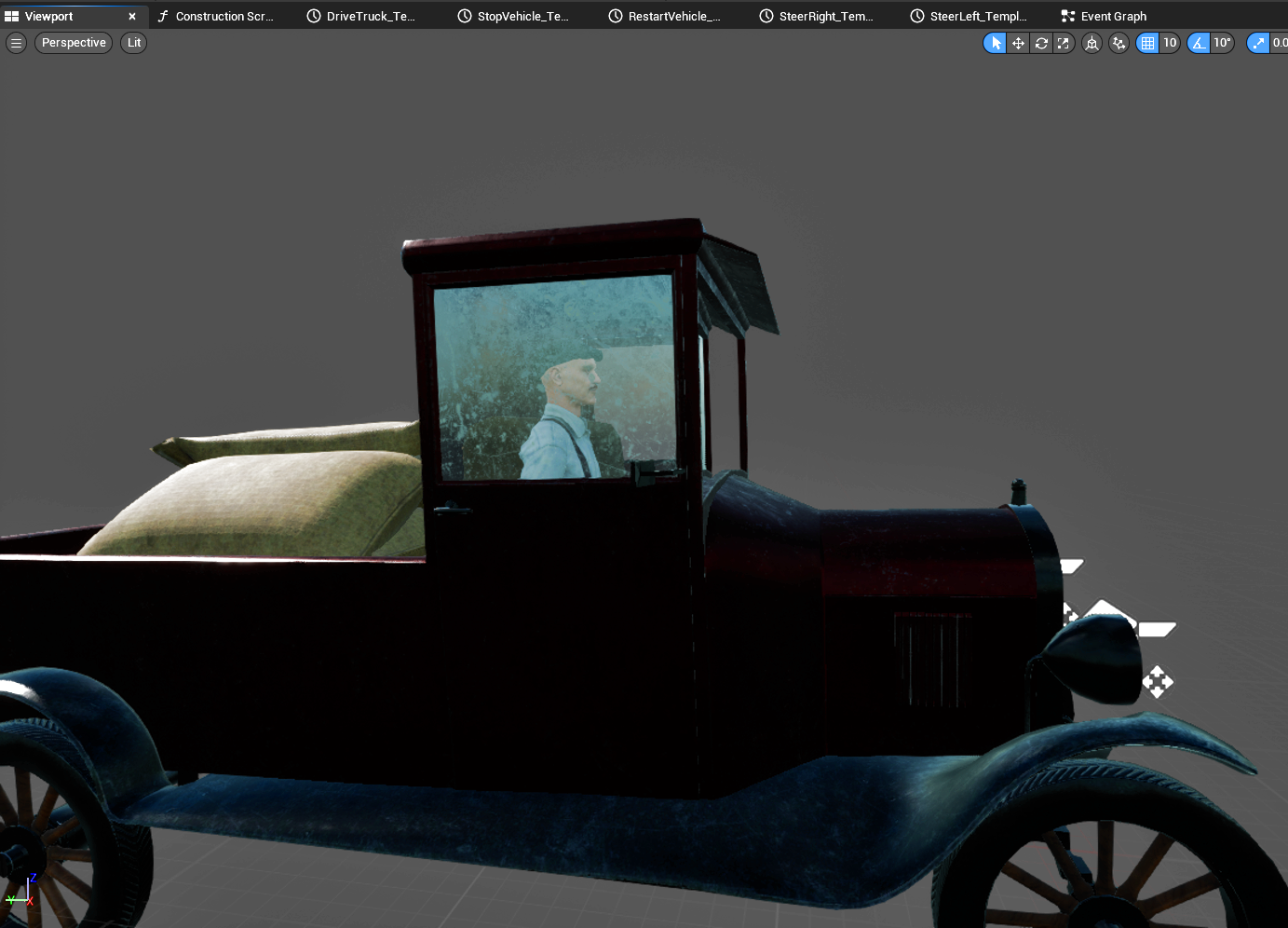Screen dimensions: 1288x928
Task: Open the scale snap value dropdown
Action: click(x=1280, y=43)
